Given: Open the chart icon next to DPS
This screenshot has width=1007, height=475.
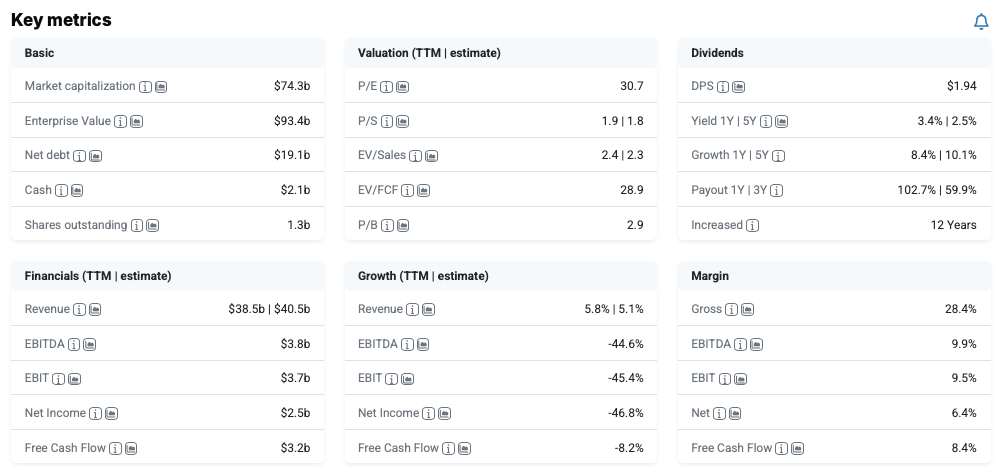Looking at the screenshot, I should point(738,87).
